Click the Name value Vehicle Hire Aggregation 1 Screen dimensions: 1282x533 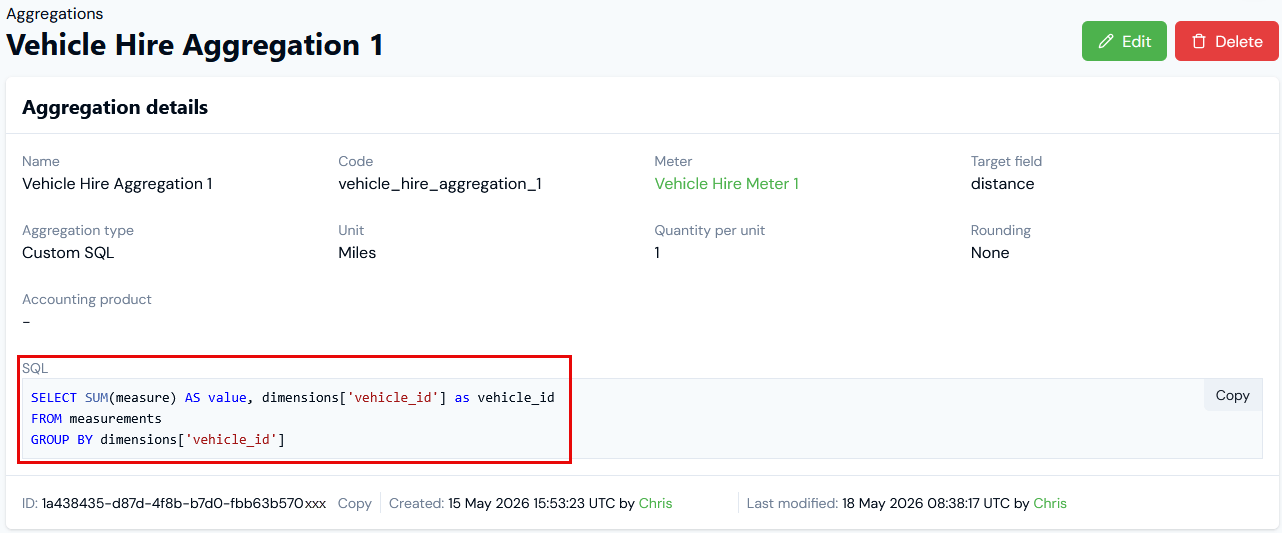(x=117, y=184)
